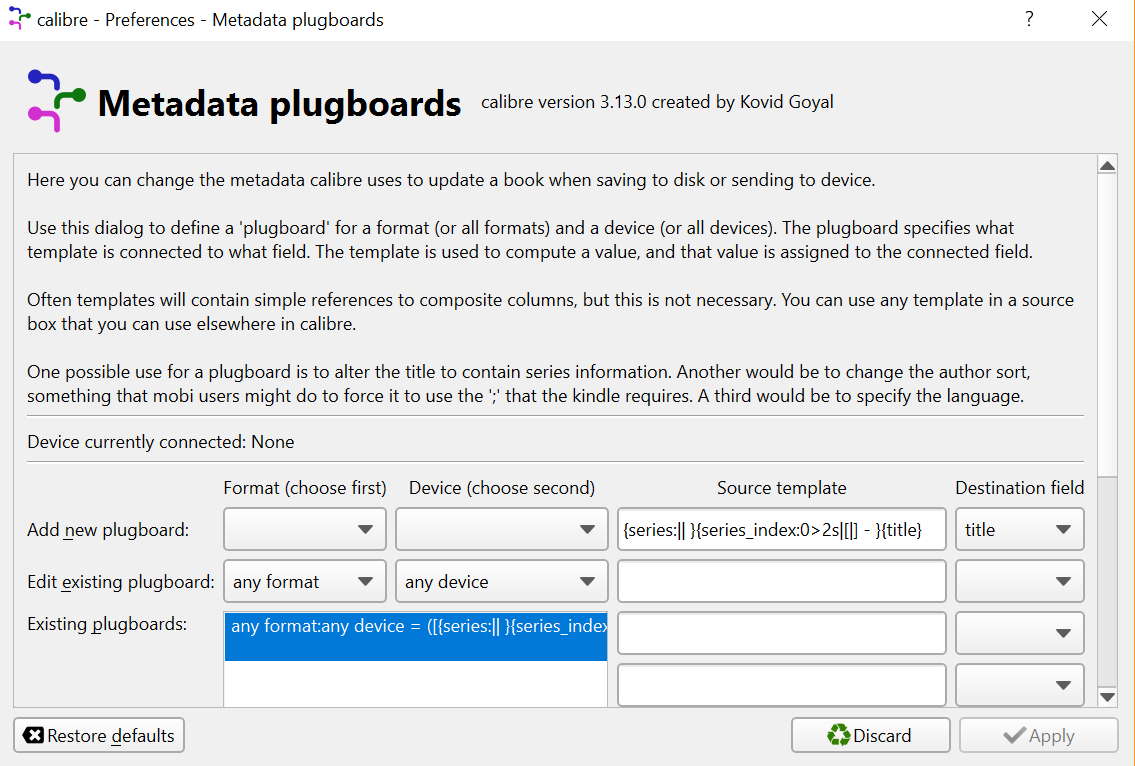The image size is (1135, 766).
Task: Click Restore defaults button
Action: 99,736
